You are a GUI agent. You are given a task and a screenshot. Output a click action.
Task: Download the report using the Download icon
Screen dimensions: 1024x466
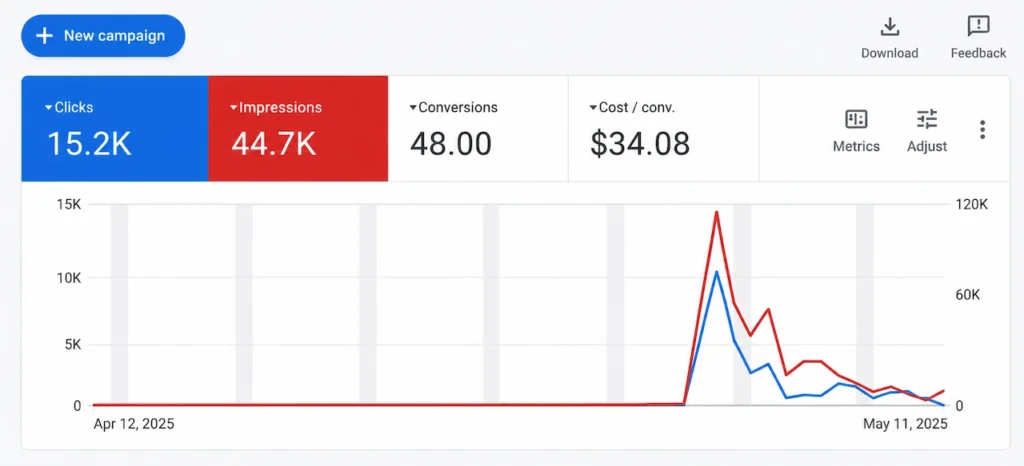point(889,27)
